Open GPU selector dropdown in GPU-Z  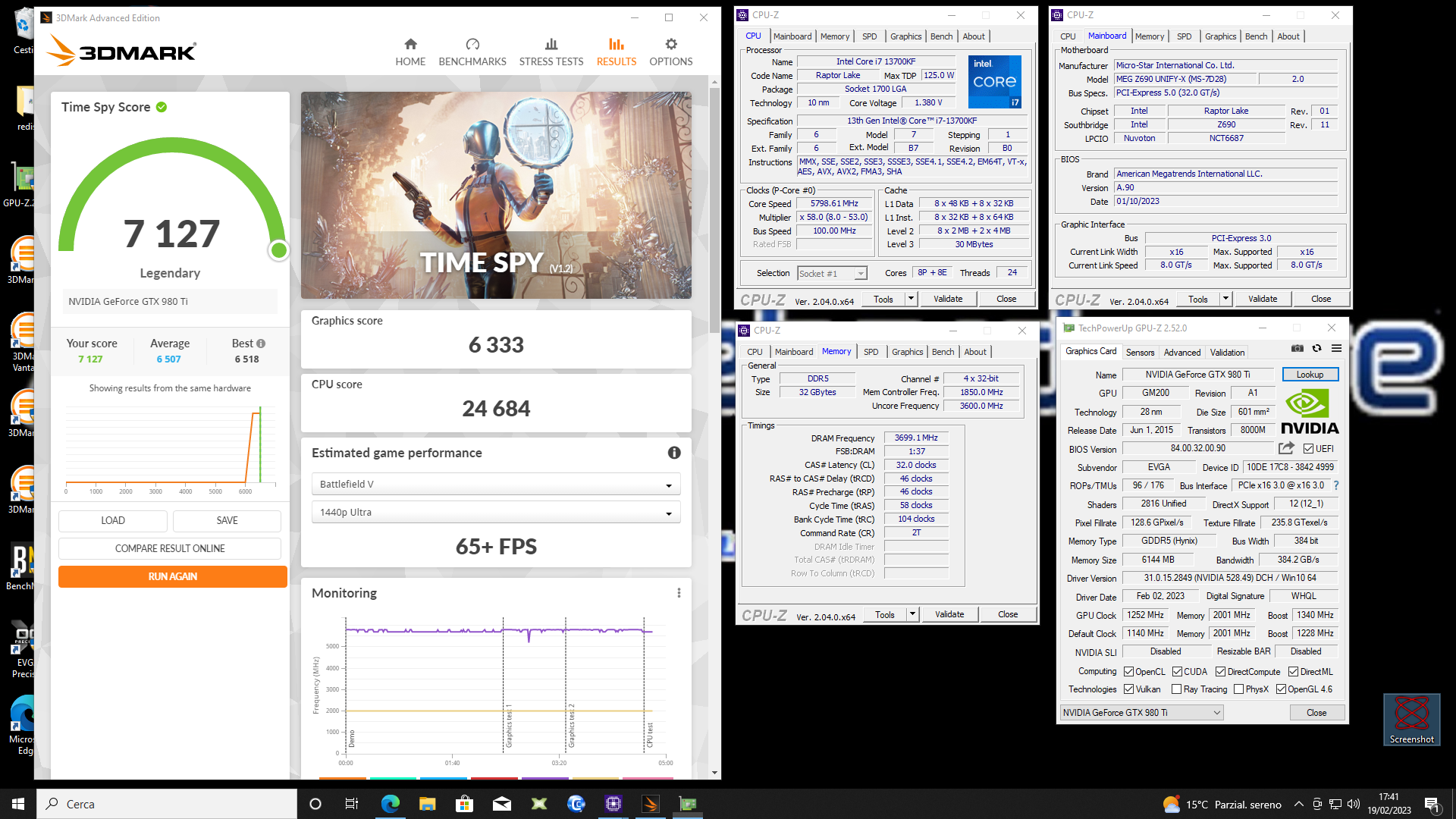(x=1141, y=713)
